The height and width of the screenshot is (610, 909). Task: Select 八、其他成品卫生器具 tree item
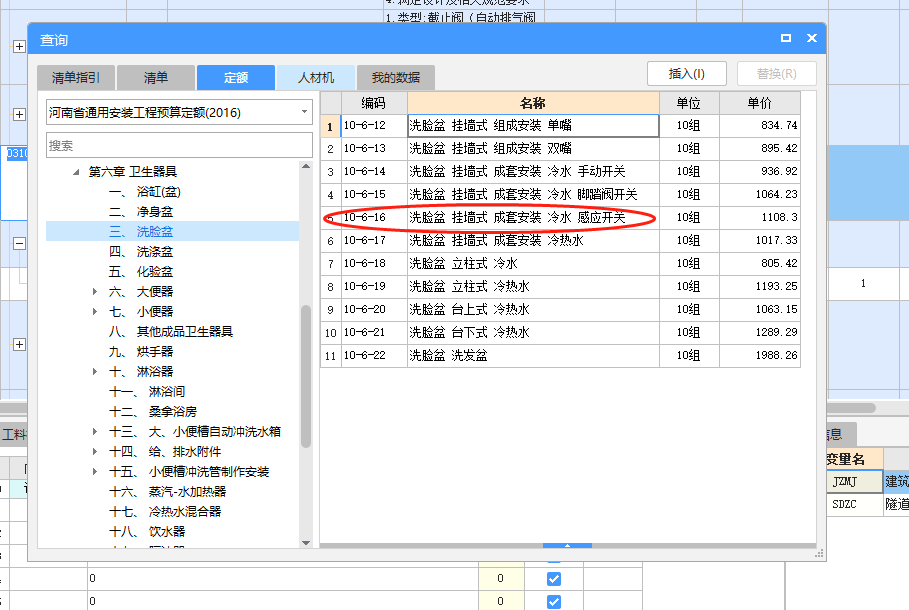pyautogui.click(x=171, y=332)
